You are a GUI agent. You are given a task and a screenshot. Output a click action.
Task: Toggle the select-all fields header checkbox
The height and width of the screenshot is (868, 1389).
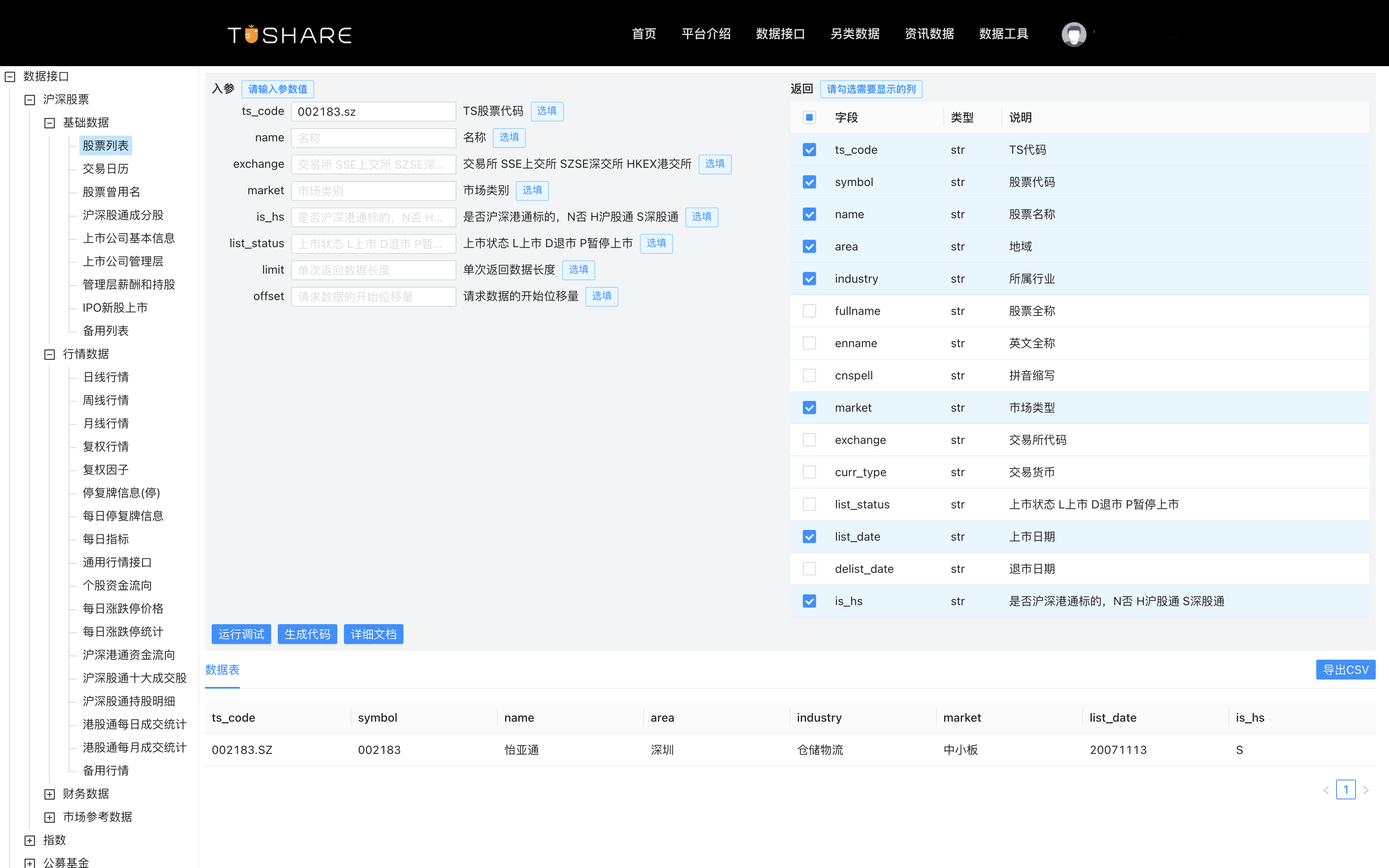click(x=809, y=117)
